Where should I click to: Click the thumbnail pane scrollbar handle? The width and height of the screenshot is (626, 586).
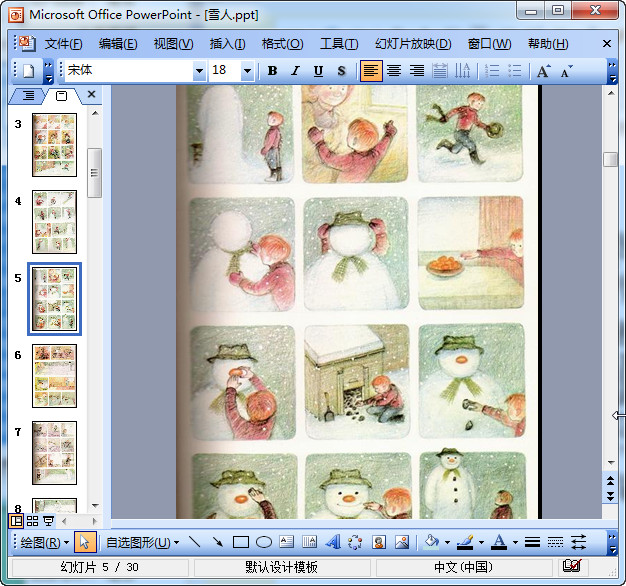point(95,173)
